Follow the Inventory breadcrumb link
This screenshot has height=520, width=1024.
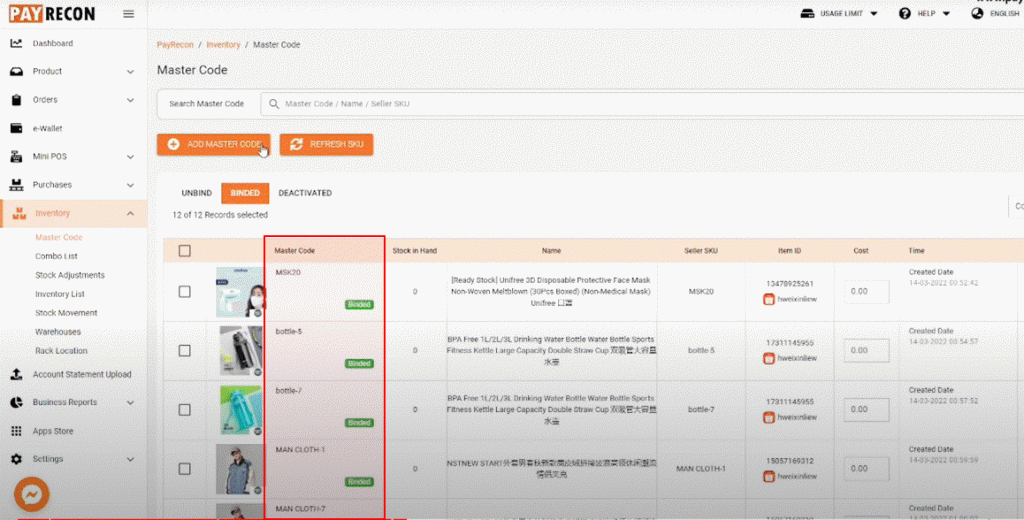click(x=223, y=45)
